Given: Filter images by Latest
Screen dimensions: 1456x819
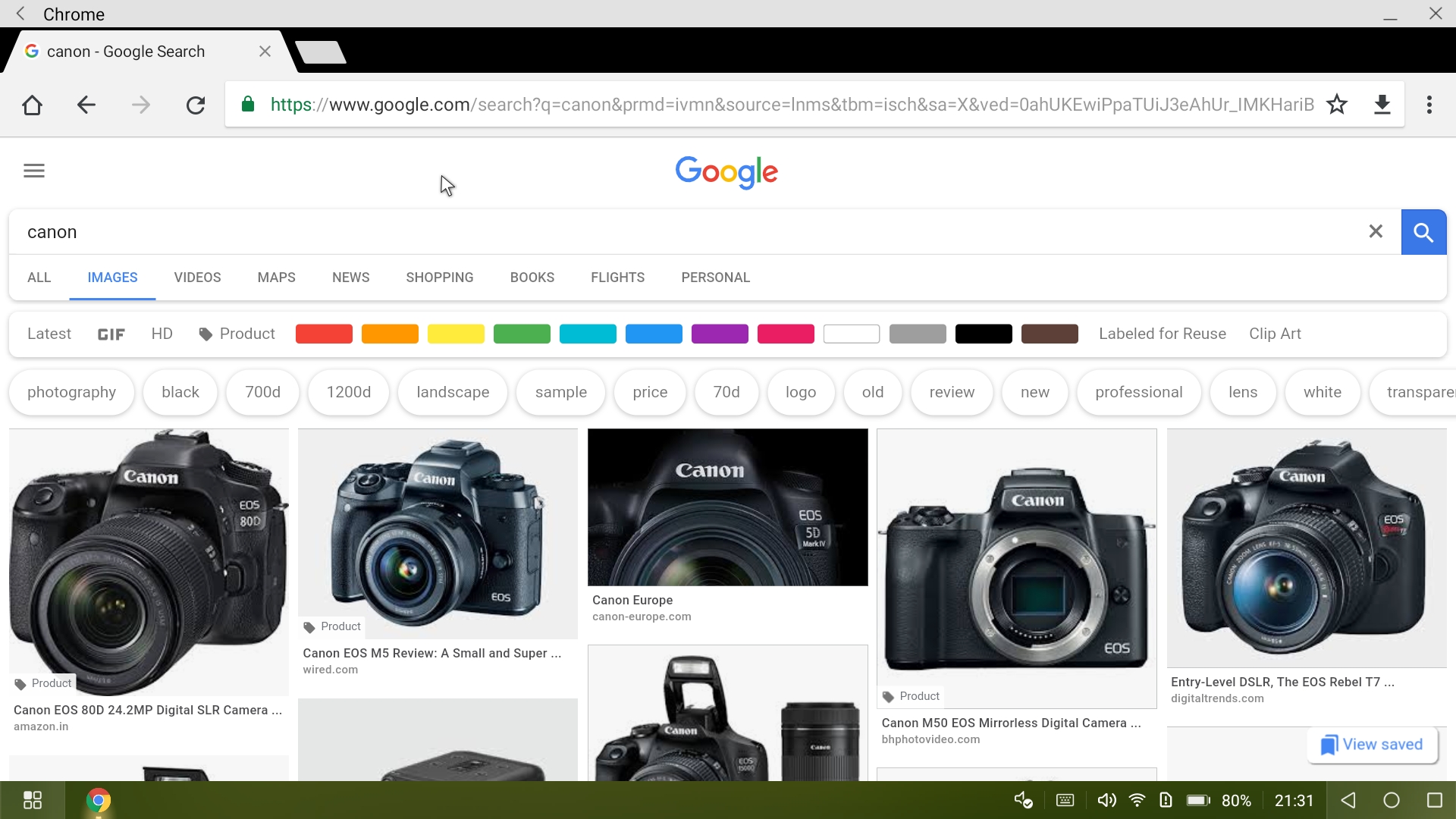Looking at the screenshot, I should tap(49, 334).
